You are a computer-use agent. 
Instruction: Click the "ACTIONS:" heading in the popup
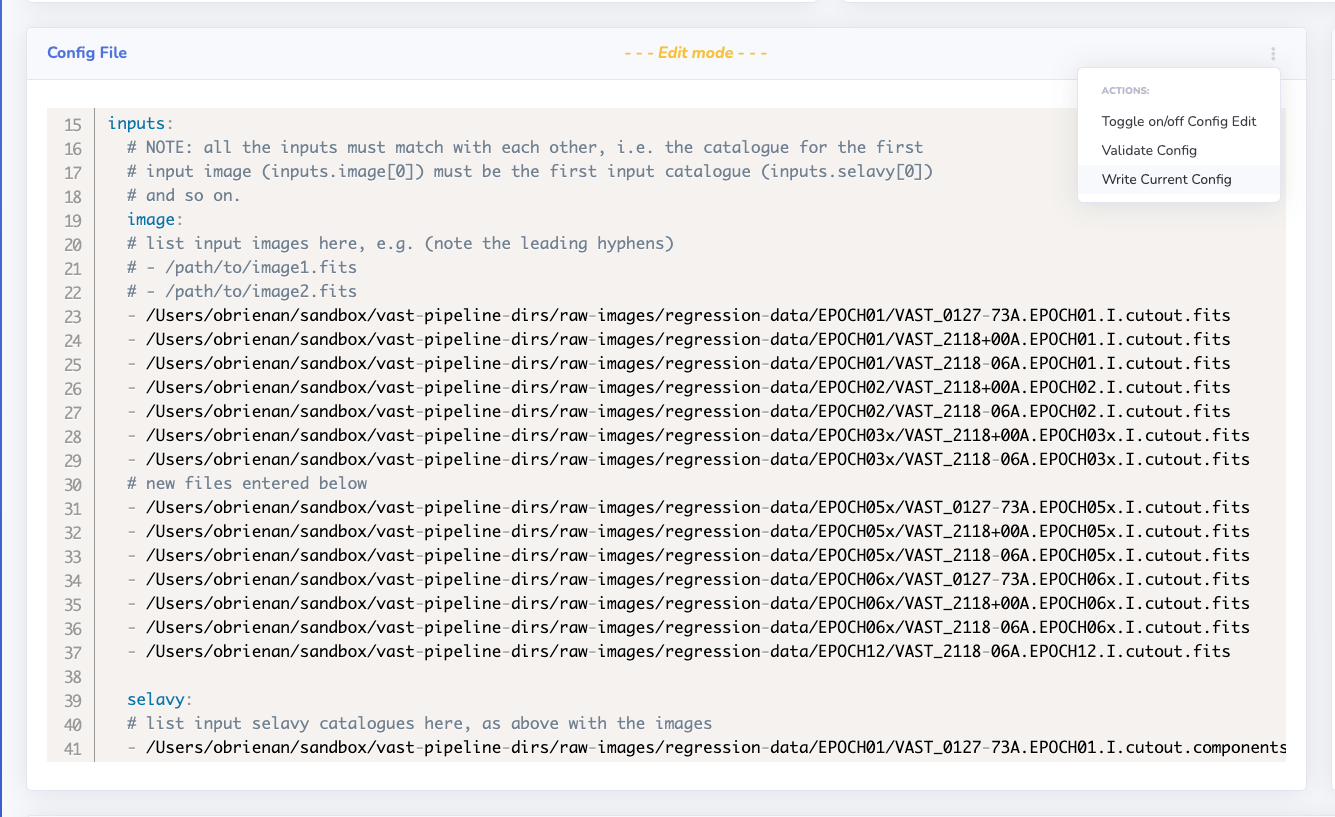point(1125,90)
